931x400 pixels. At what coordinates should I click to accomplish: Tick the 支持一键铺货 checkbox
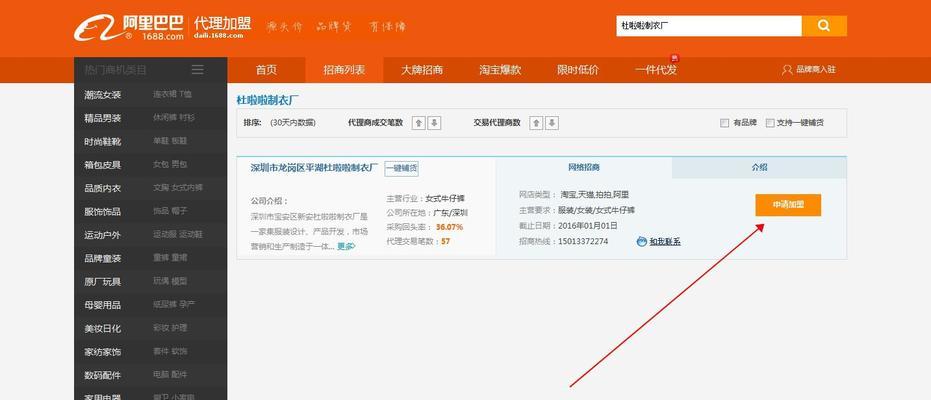click(x=770, y=123)
